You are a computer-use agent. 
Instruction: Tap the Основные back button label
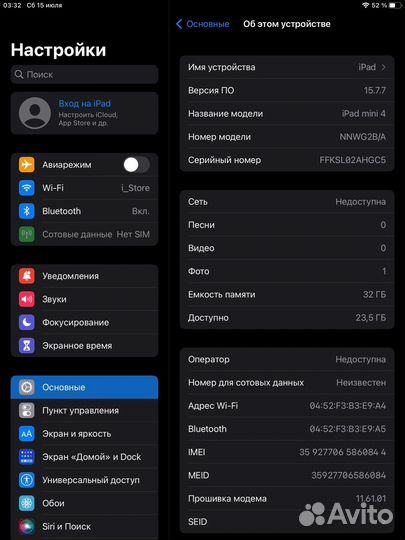pyautogui.click(x=208, y=24)
